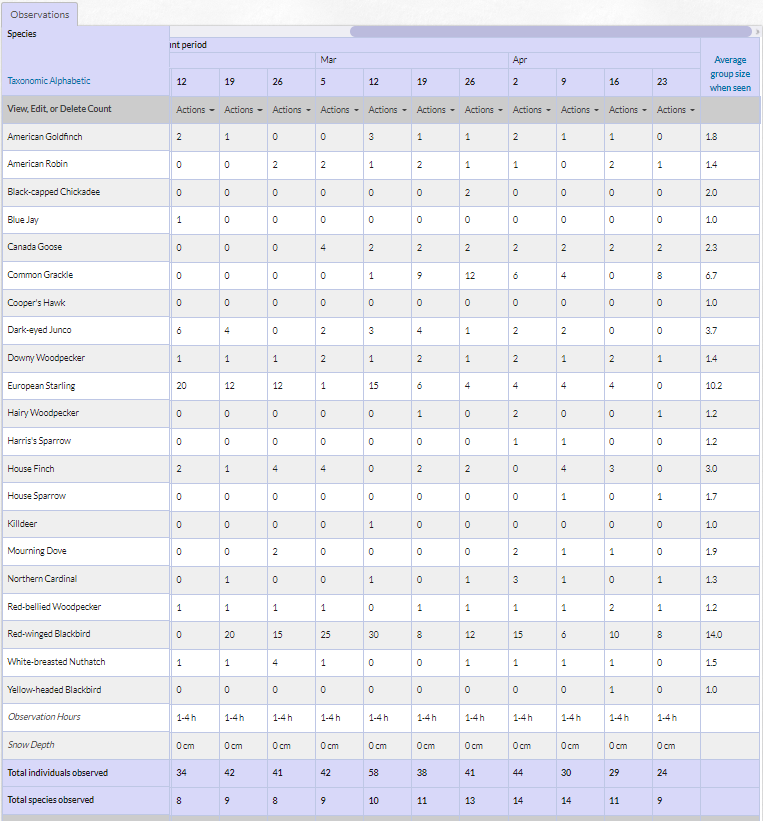Viewport: 763px width, 821px height.
Task: Click Black-capped Chickadee count 2 for Mar 26
Action: coord(468,193)
